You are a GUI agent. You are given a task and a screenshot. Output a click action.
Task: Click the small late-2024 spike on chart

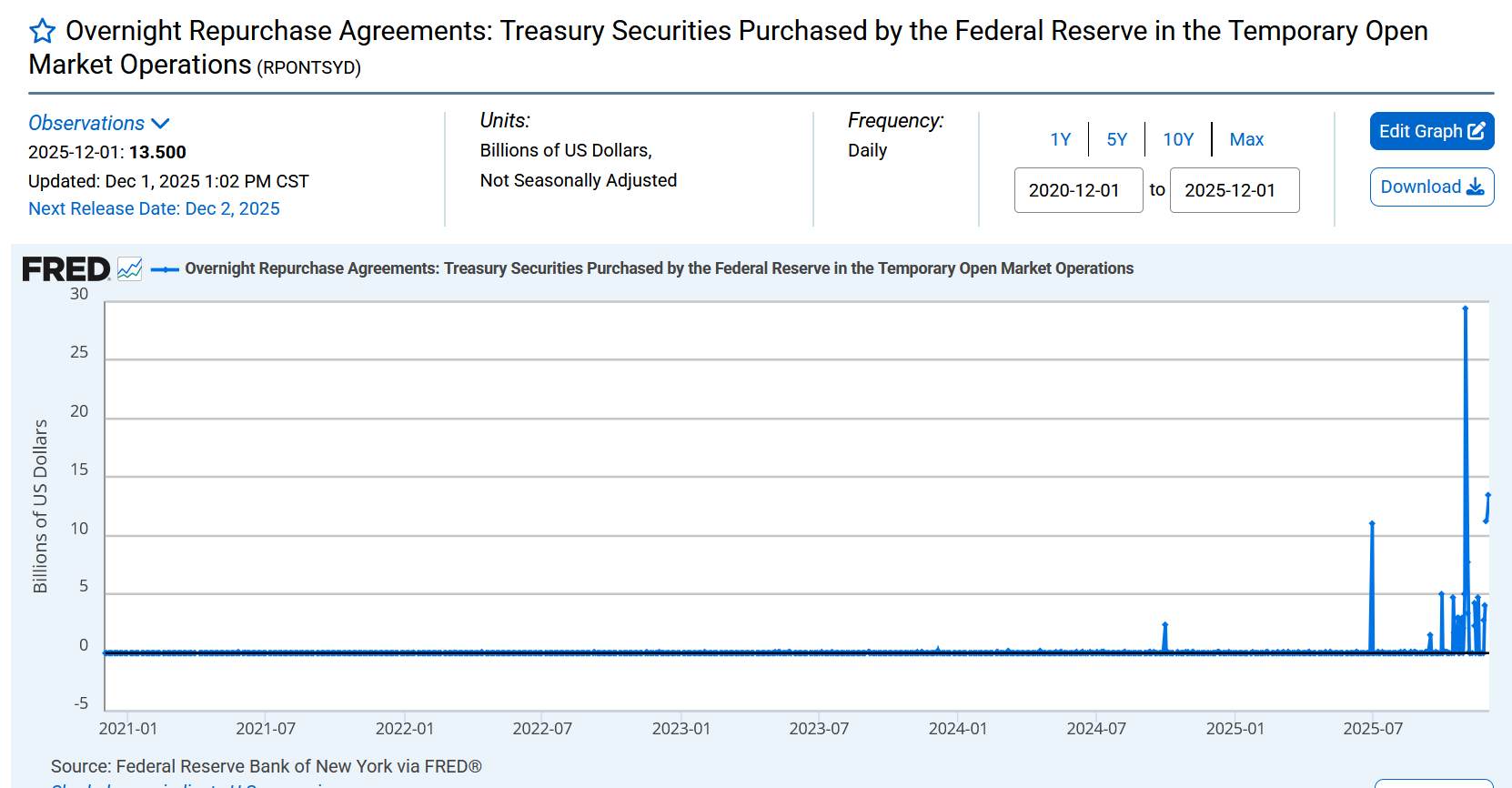pos(1164,624)
